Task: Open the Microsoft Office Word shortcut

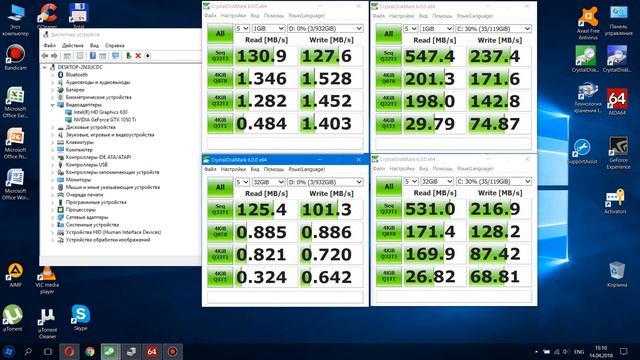Action: pos(15,184)
